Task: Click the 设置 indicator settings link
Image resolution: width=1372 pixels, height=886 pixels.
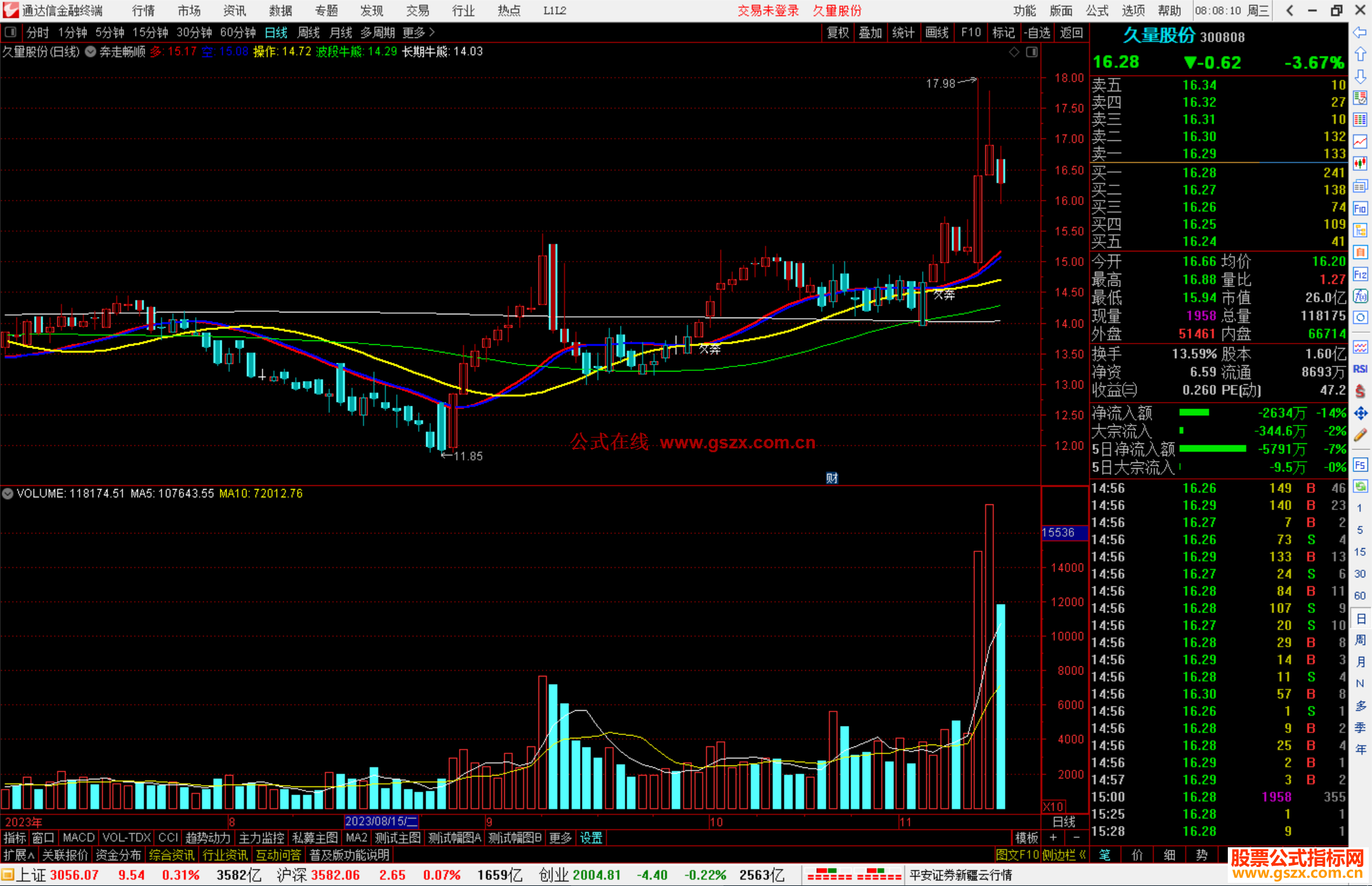Action: tap(591, 838)
